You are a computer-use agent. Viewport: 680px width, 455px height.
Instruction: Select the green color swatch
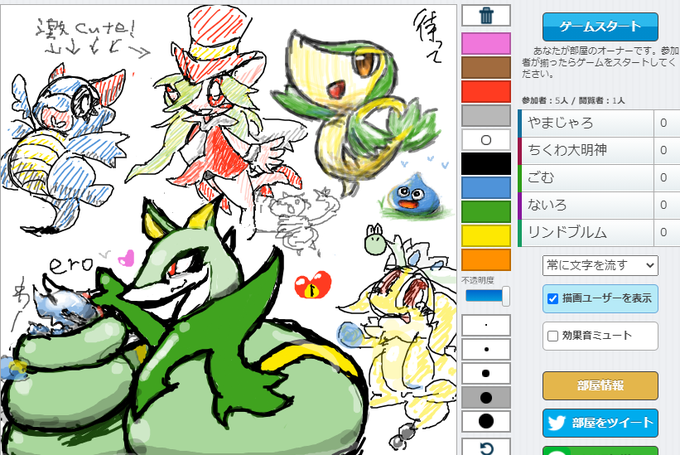(486, 212)
